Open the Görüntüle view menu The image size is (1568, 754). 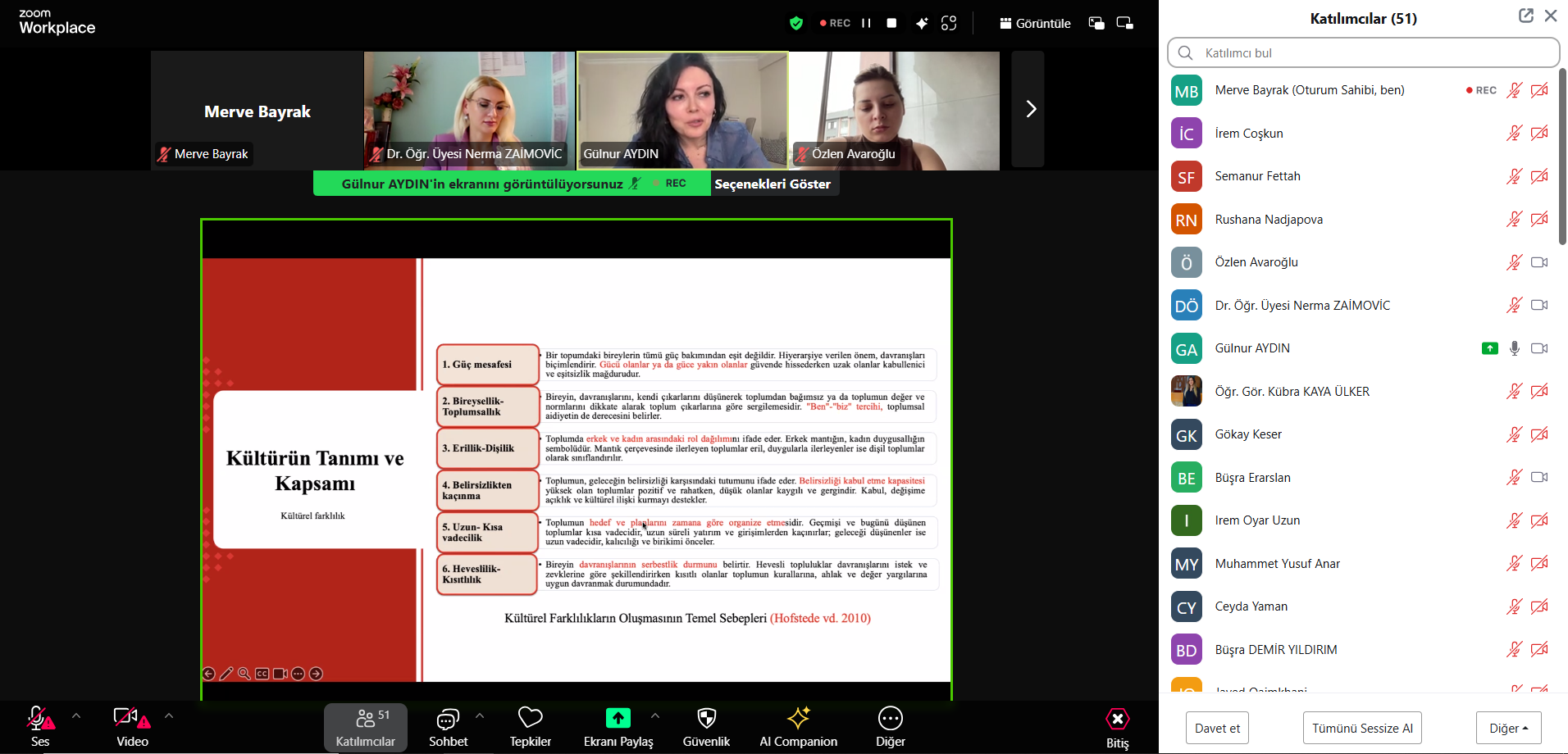(x=1035, y=23)
